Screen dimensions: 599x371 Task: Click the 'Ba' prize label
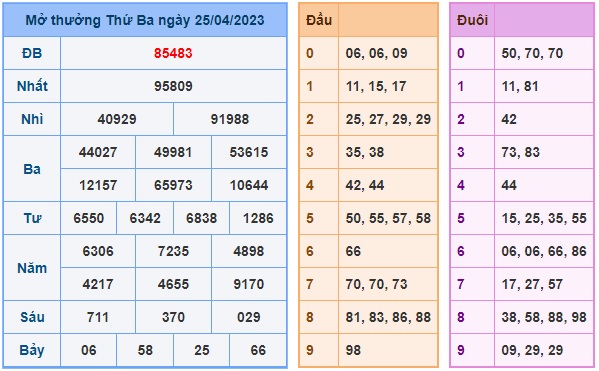32,169
